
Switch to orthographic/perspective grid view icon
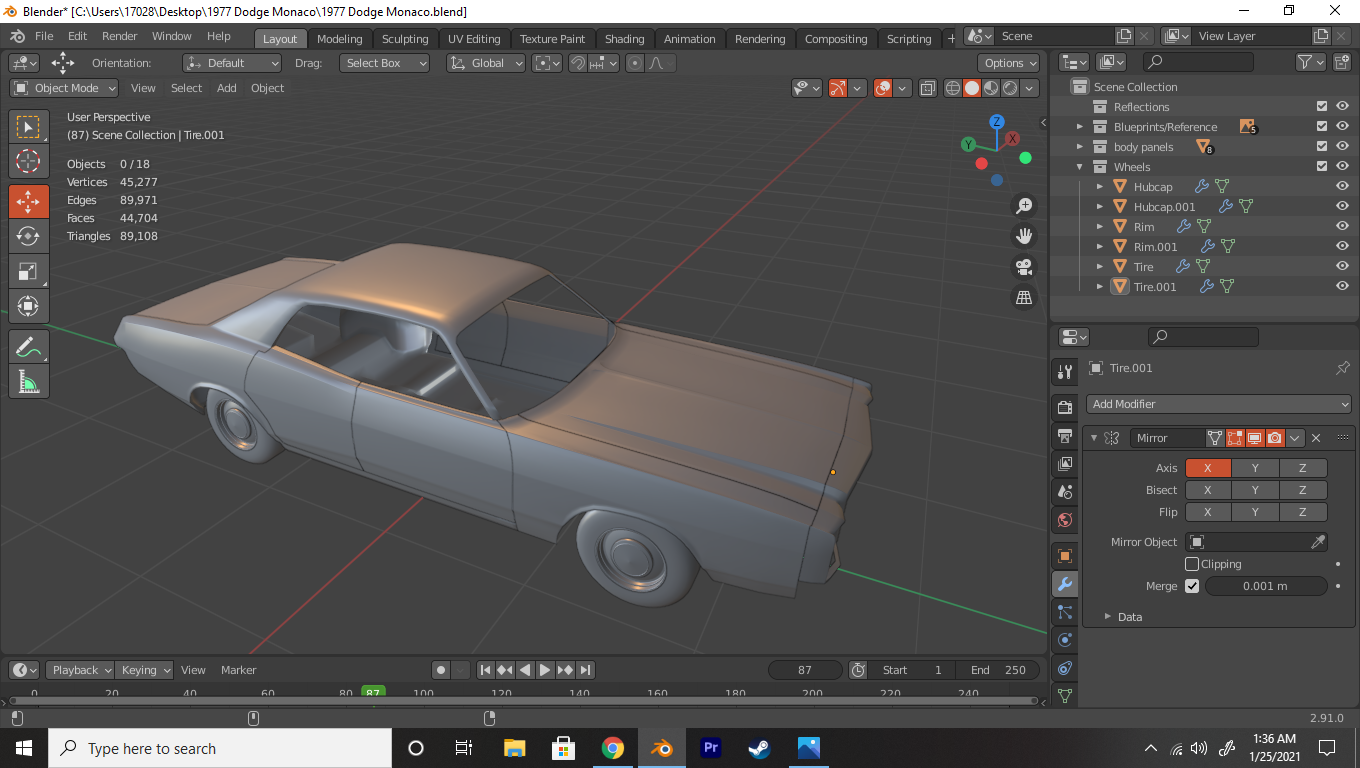tap(1024, 297)
